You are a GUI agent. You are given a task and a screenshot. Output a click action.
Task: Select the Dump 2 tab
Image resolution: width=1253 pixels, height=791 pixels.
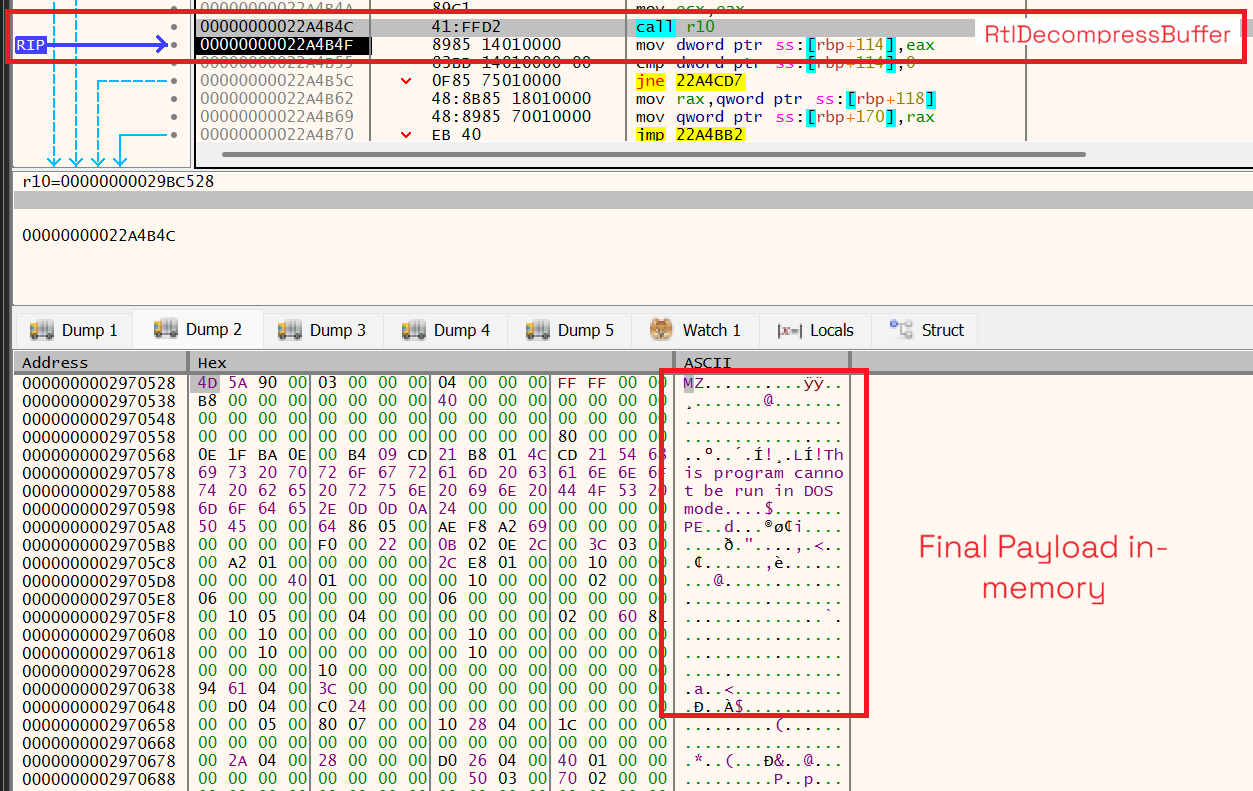click(x=198, y=329)
